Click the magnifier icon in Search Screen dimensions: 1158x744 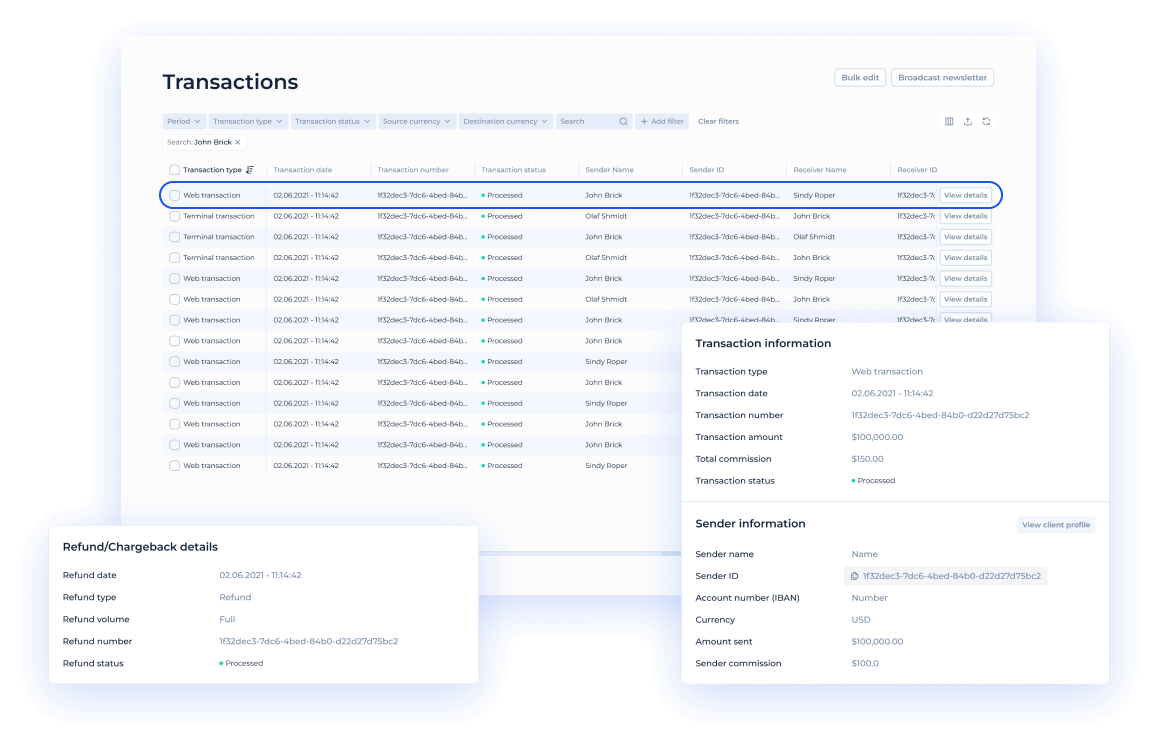click(624, 121)
